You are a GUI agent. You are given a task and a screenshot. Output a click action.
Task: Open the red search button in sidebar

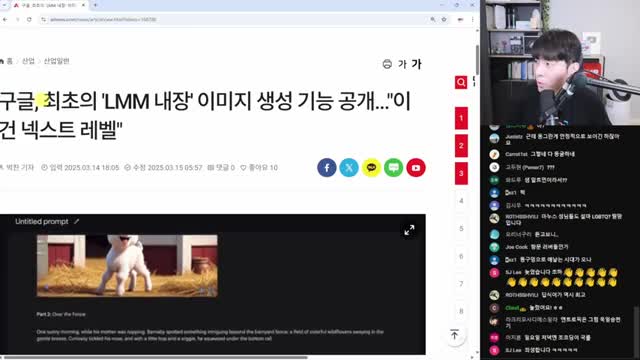(x=461, y=82)
